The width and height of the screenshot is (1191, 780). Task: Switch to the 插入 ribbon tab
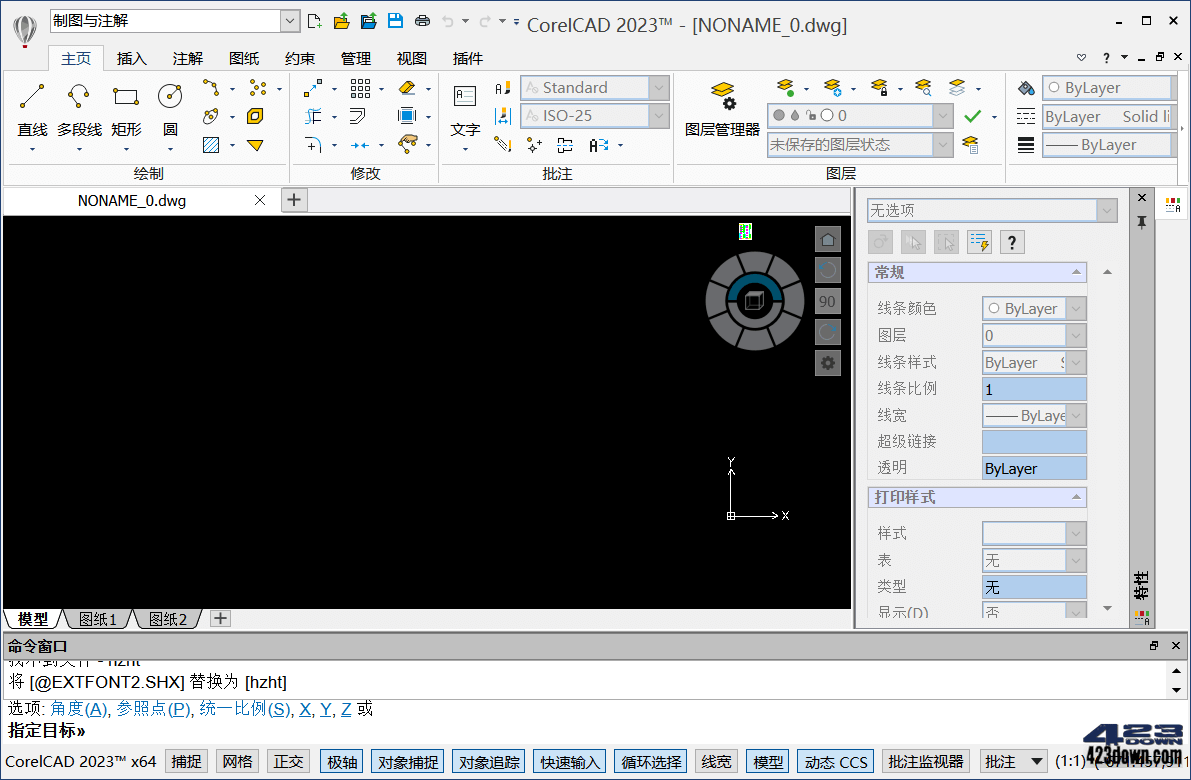131,58
